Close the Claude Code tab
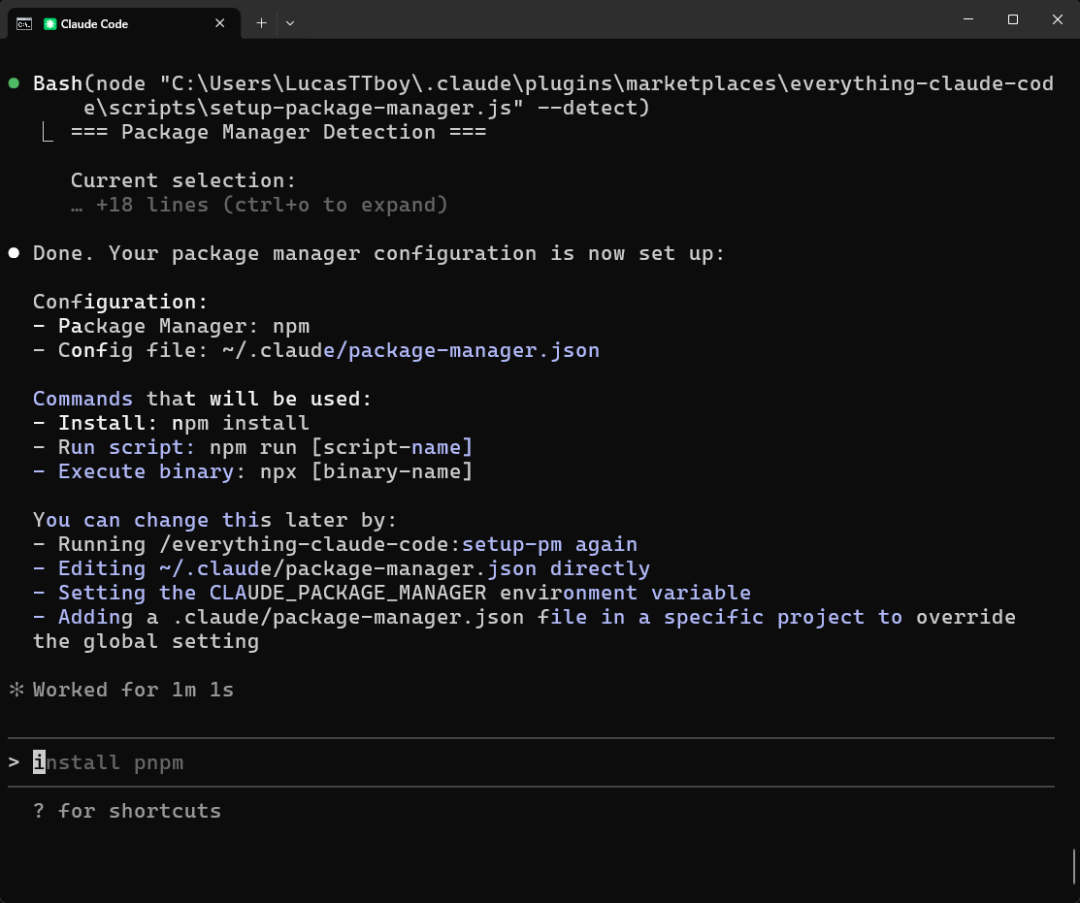1080x903 pixels. (220, 23)
